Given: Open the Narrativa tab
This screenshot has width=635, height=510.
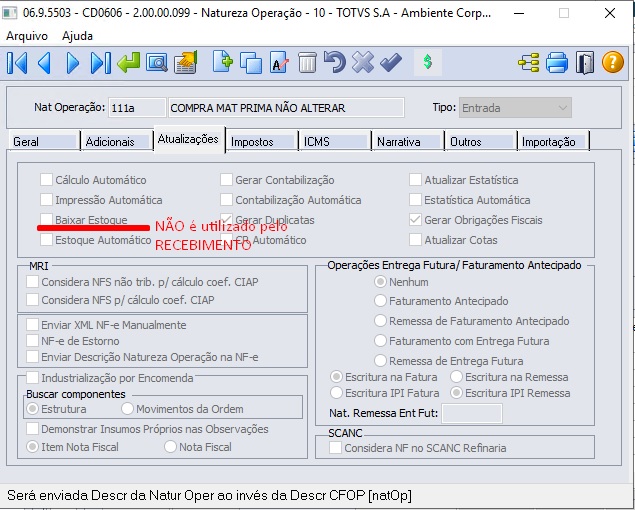Looking at the screenshot, I should pos(408,142).
